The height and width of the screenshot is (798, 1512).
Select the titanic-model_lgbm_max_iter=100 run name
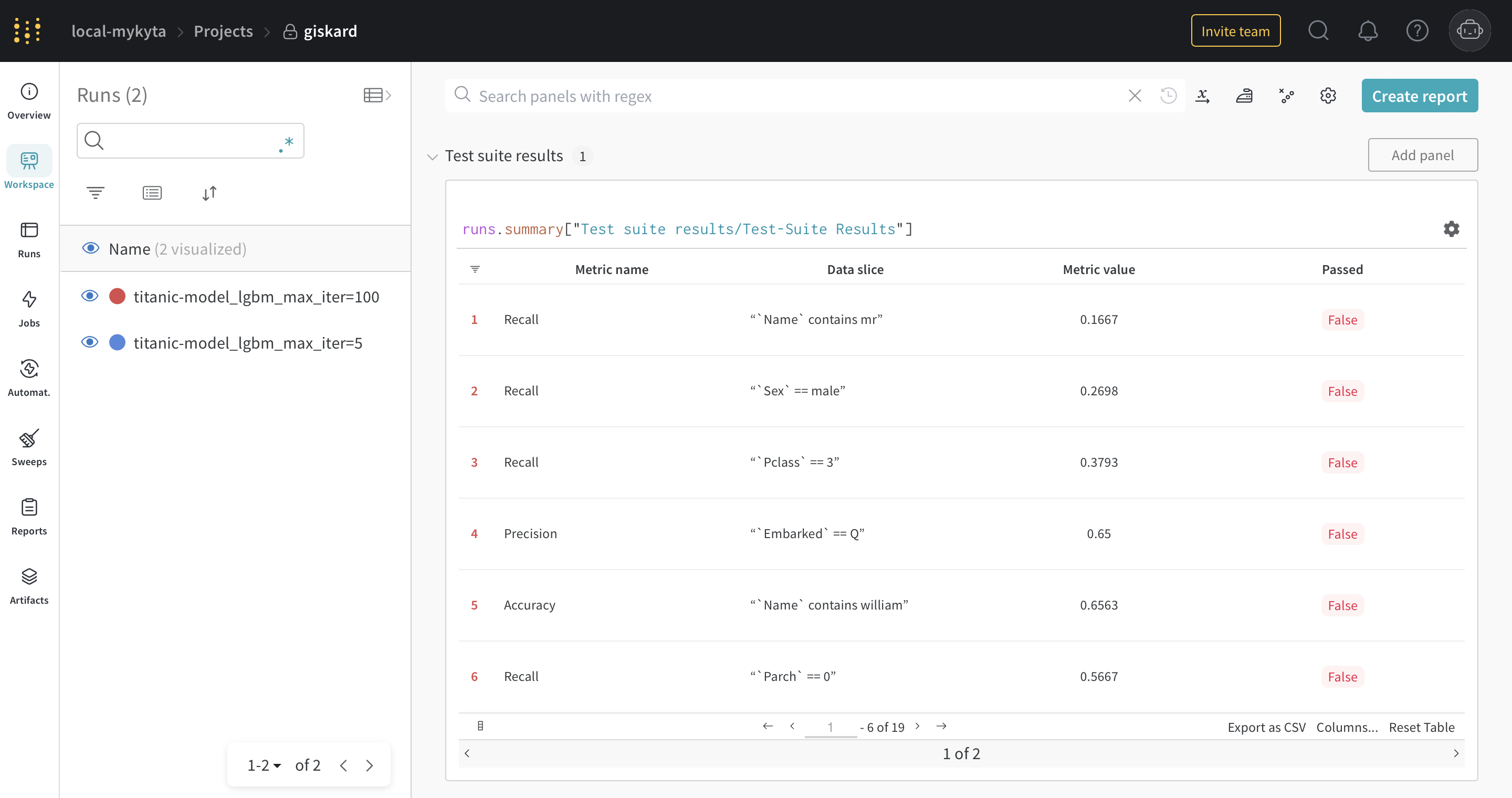(x=256, y=297)
